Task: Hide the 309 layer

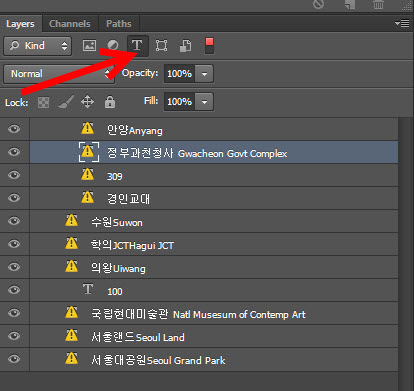Action: pyautogui.click(x=14, y=175)
